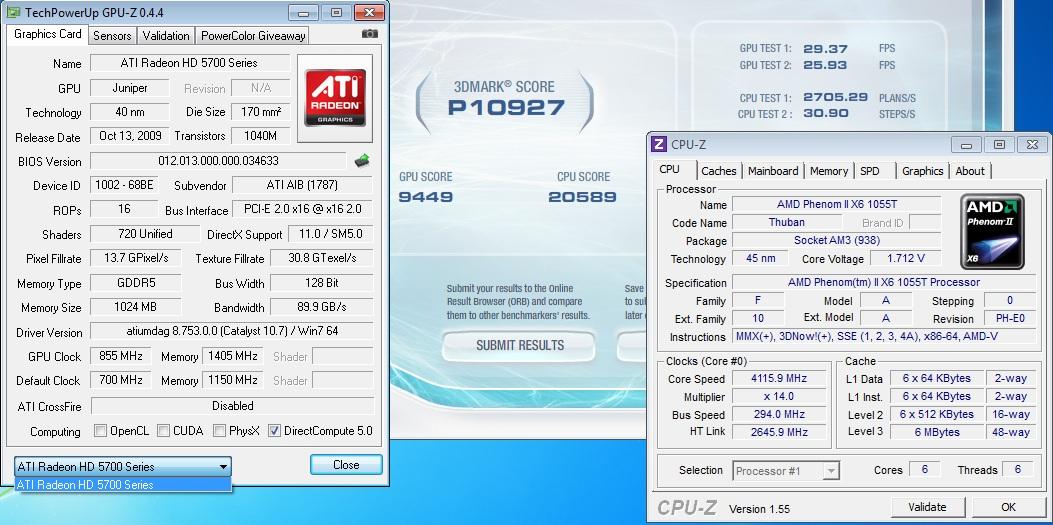Open the GPU selection dropdown in GPU-Z
This screenshot has height=525, width=1053.
pyautogui.click(x=123, y=467)
